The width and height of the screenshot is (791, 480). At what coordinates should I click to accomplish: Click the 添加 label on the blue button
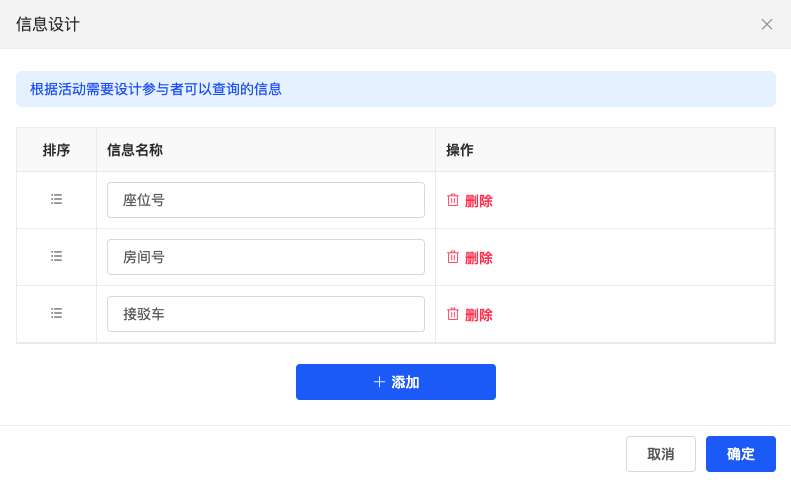[x=405, y=382]
